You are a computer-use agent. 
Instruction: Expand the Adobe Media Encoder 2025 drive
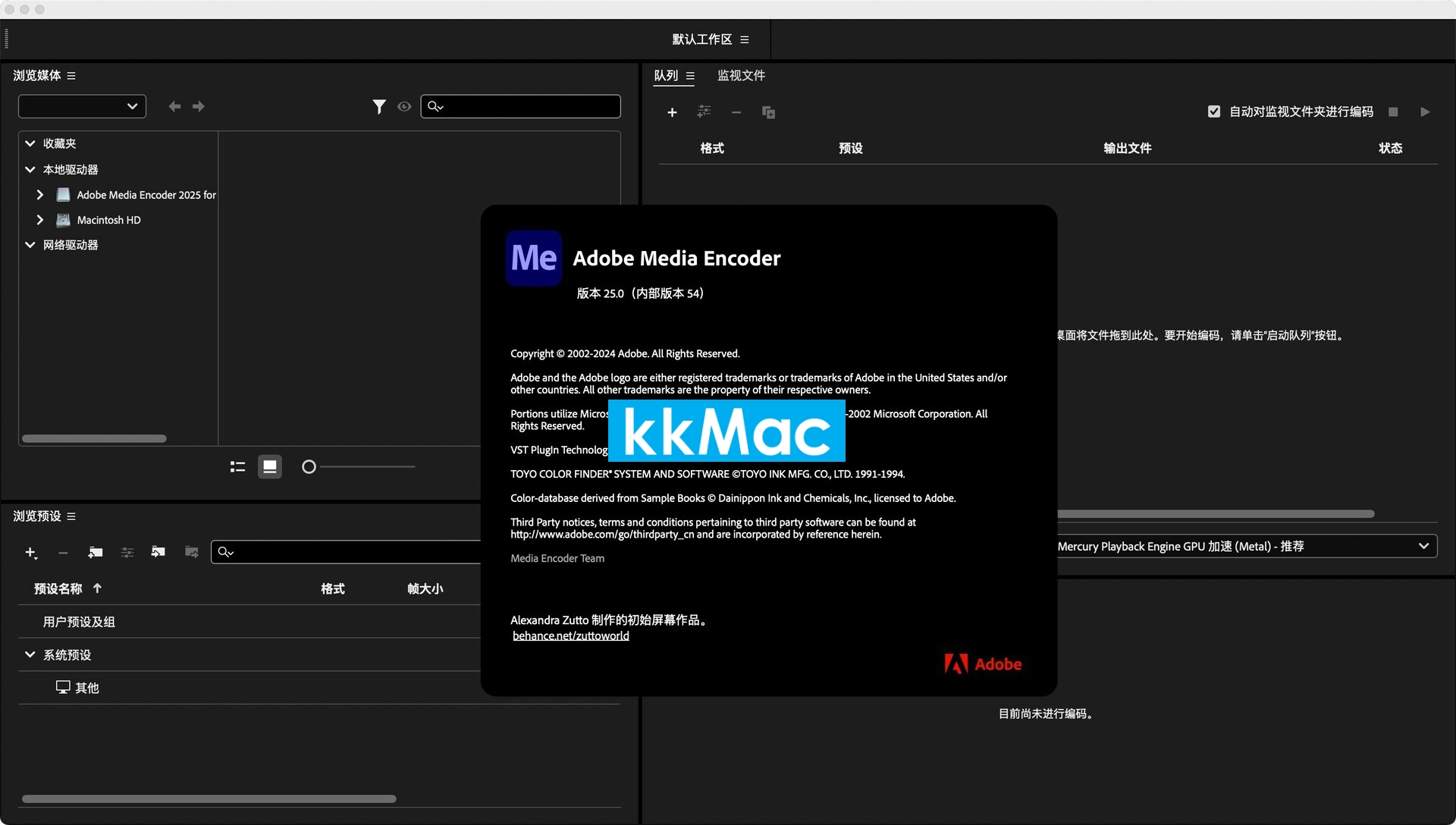point(40,195)
